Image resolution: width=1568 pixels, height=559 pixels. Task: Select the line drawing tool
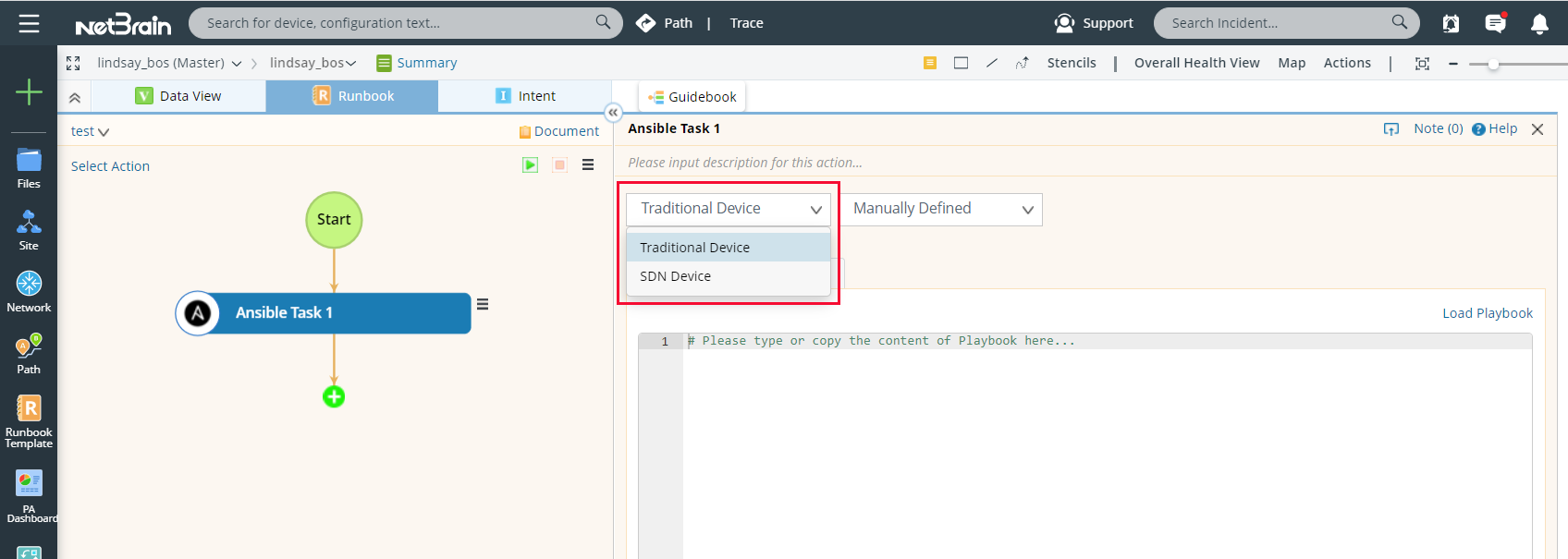[x=991, y=63]
